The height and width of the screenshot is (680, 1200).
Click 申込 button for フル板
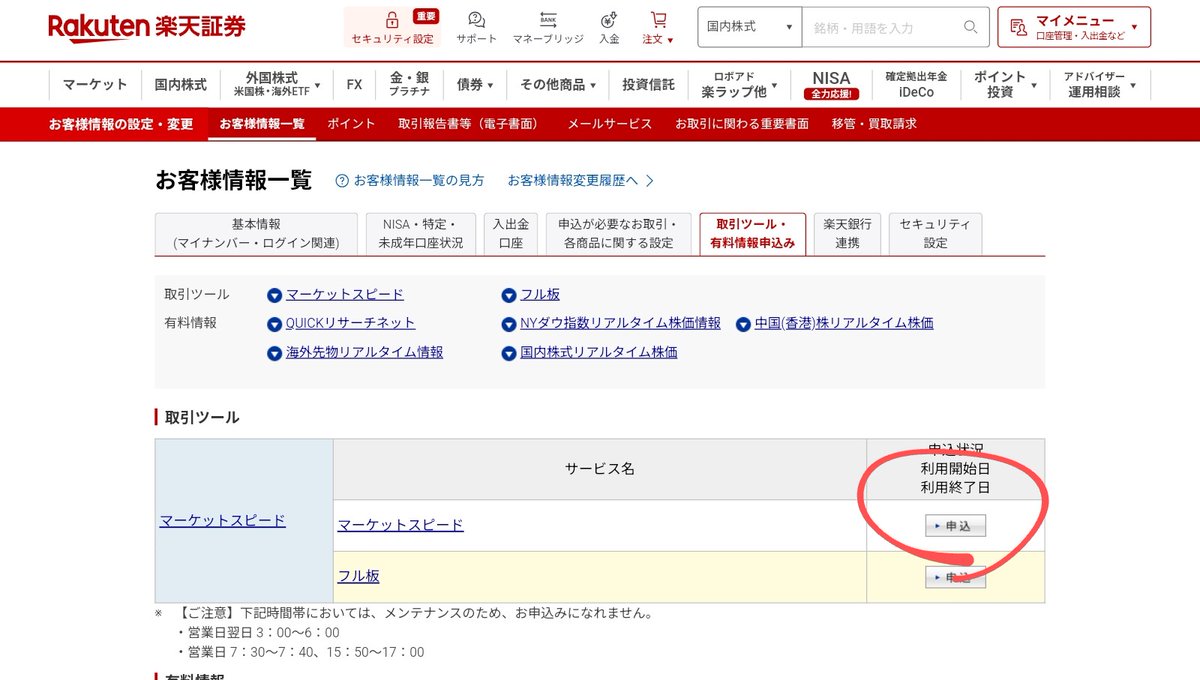pyautogui.click(x=955, y=577)
